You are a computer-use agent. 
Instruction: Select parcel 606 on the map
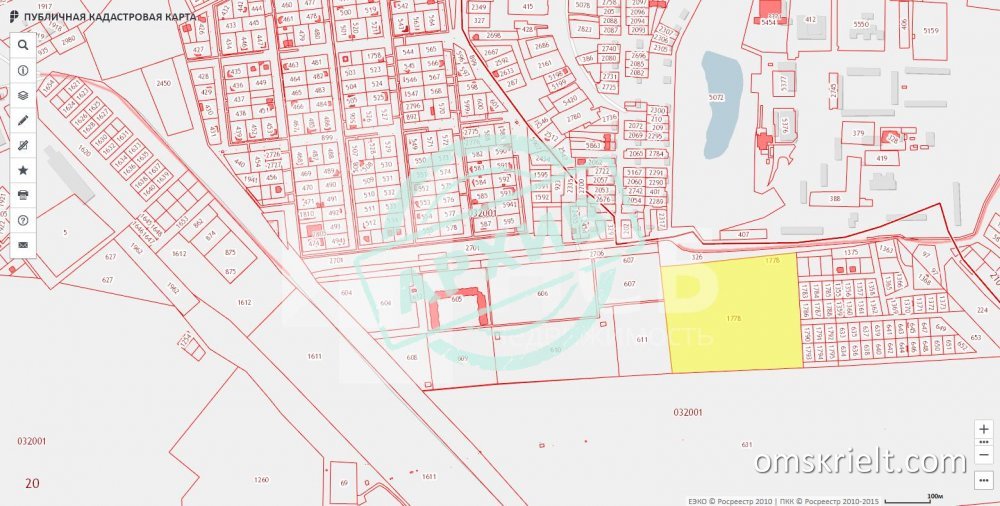(541, 295)
